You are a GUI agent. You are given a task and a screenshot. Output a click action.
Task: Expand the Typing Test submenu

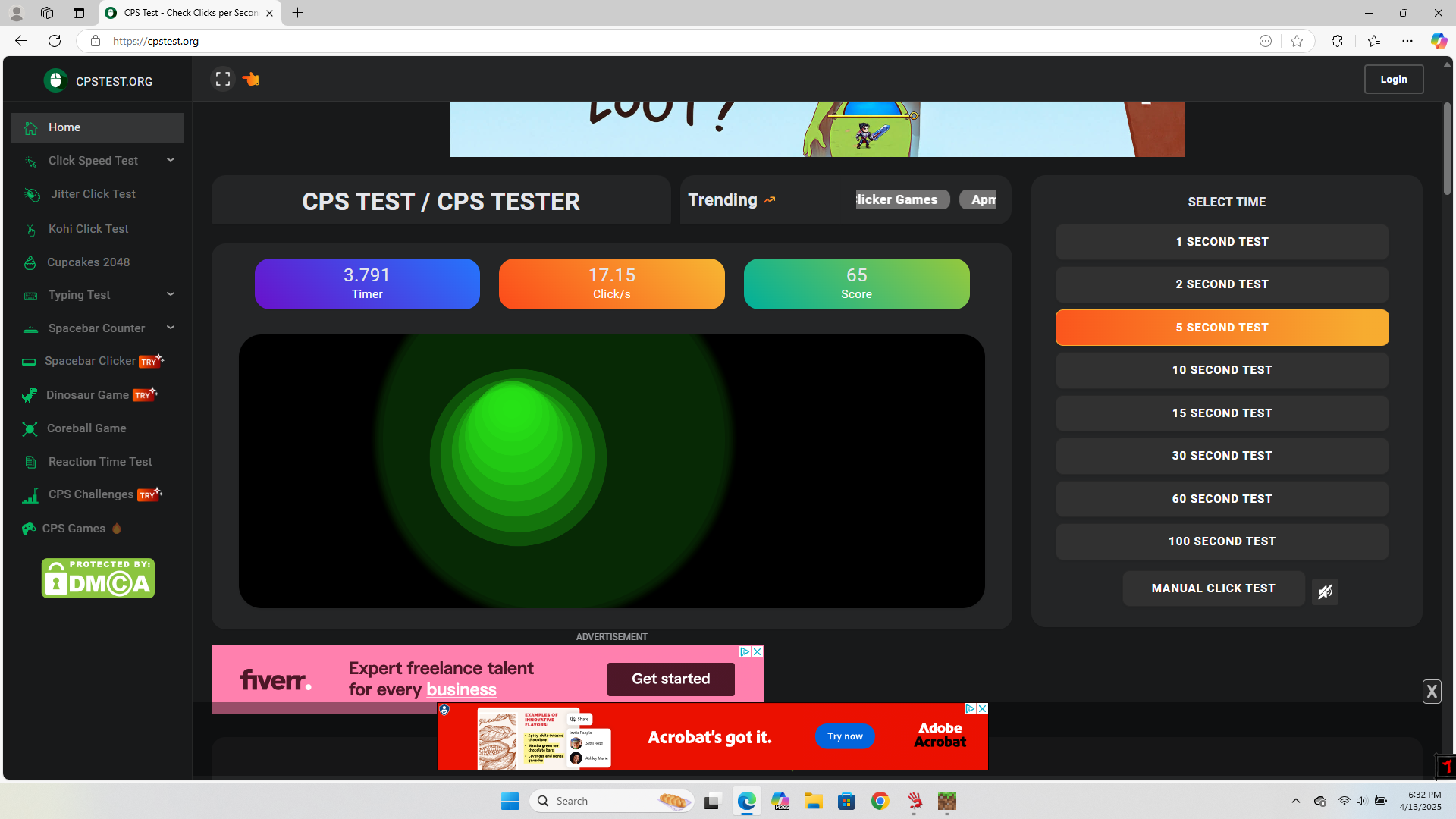point(171,294)
